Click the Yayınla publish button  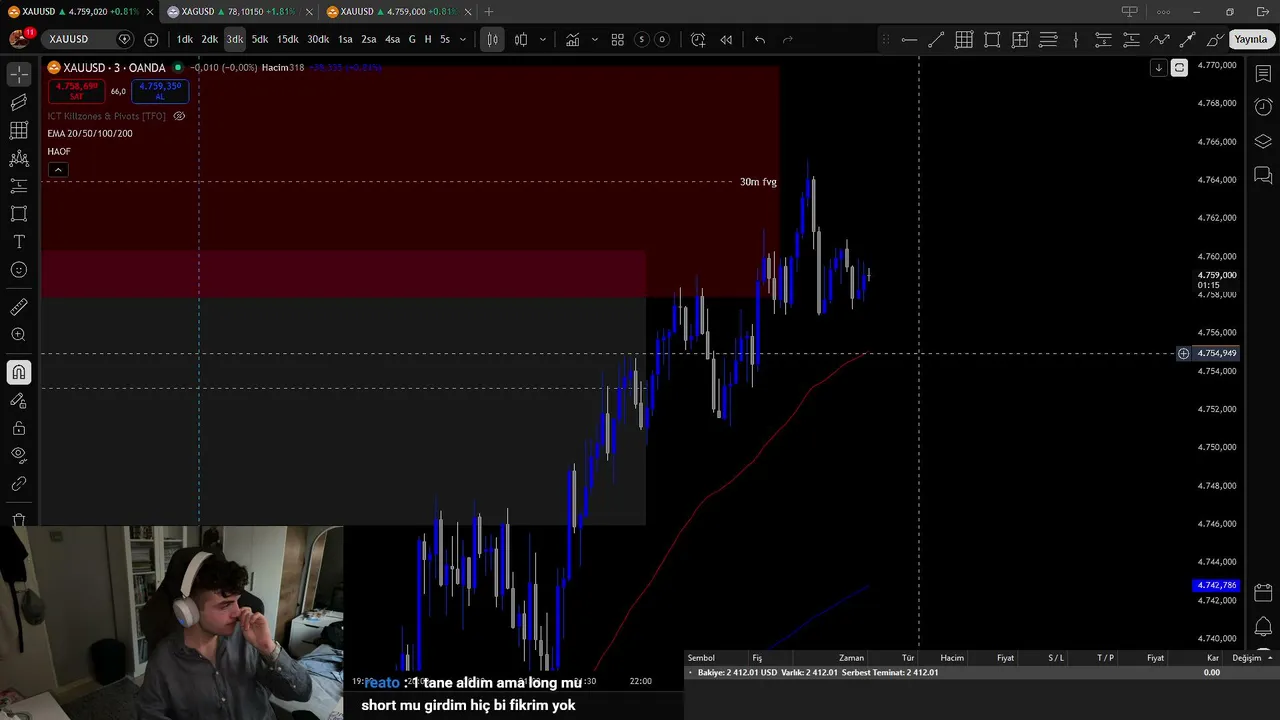1250,39
